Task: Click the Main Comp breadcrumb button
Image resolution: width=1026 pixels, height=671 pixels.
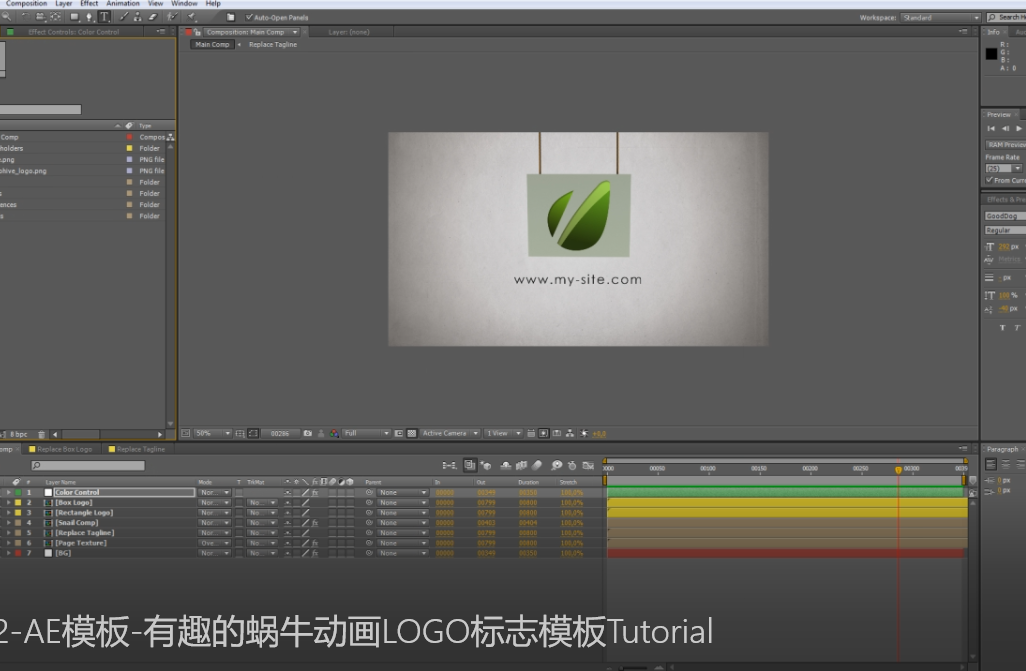Action: (x=212, y=45)
